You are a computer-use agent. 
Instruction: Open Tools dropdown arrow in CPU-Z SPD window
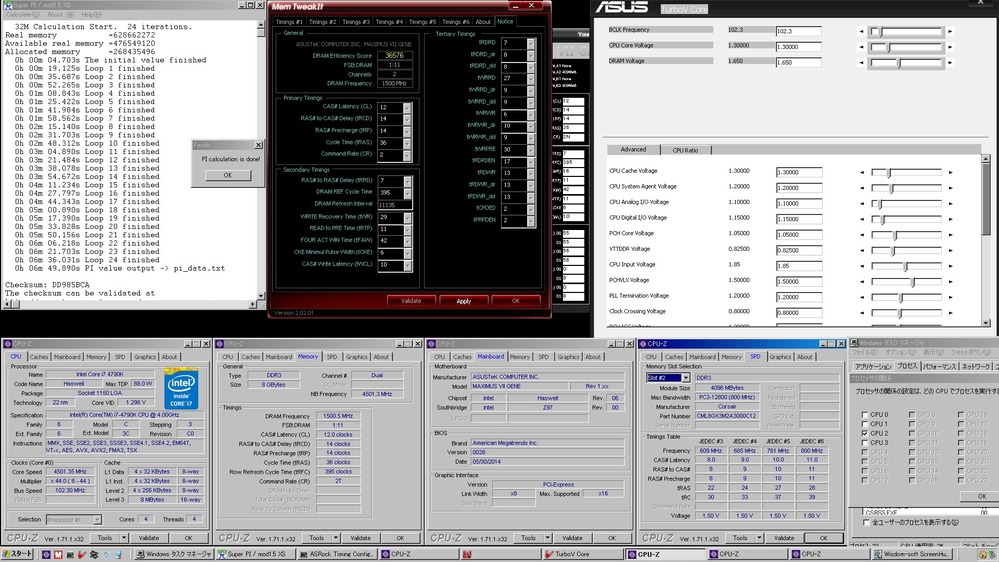pyautogui.click(x=759, y=538)
